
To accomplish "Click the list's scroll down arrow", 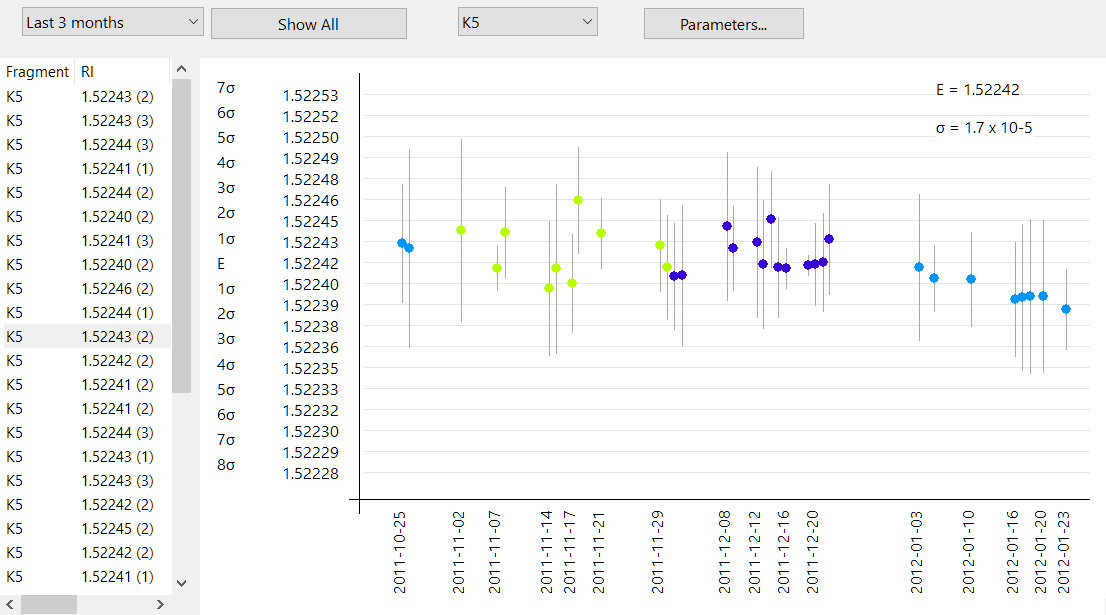I will [x=181, y=582].
